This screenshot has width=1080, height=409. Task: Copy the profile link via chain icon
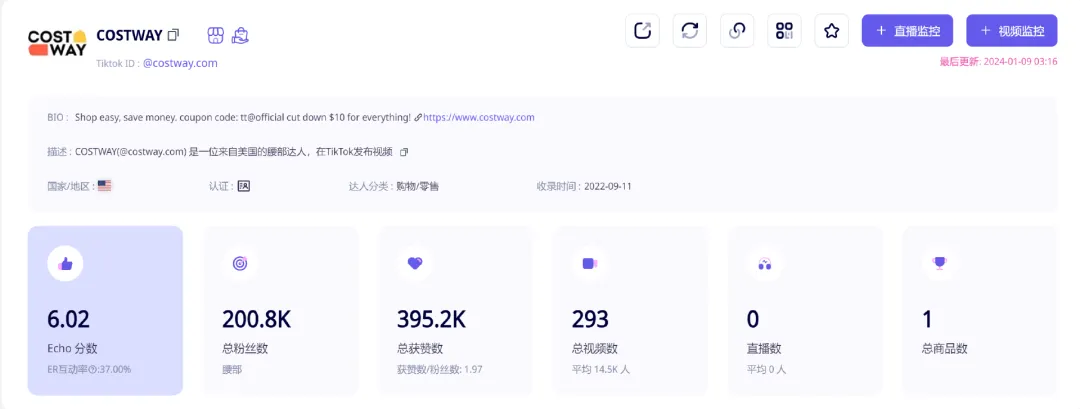[737, 31]
